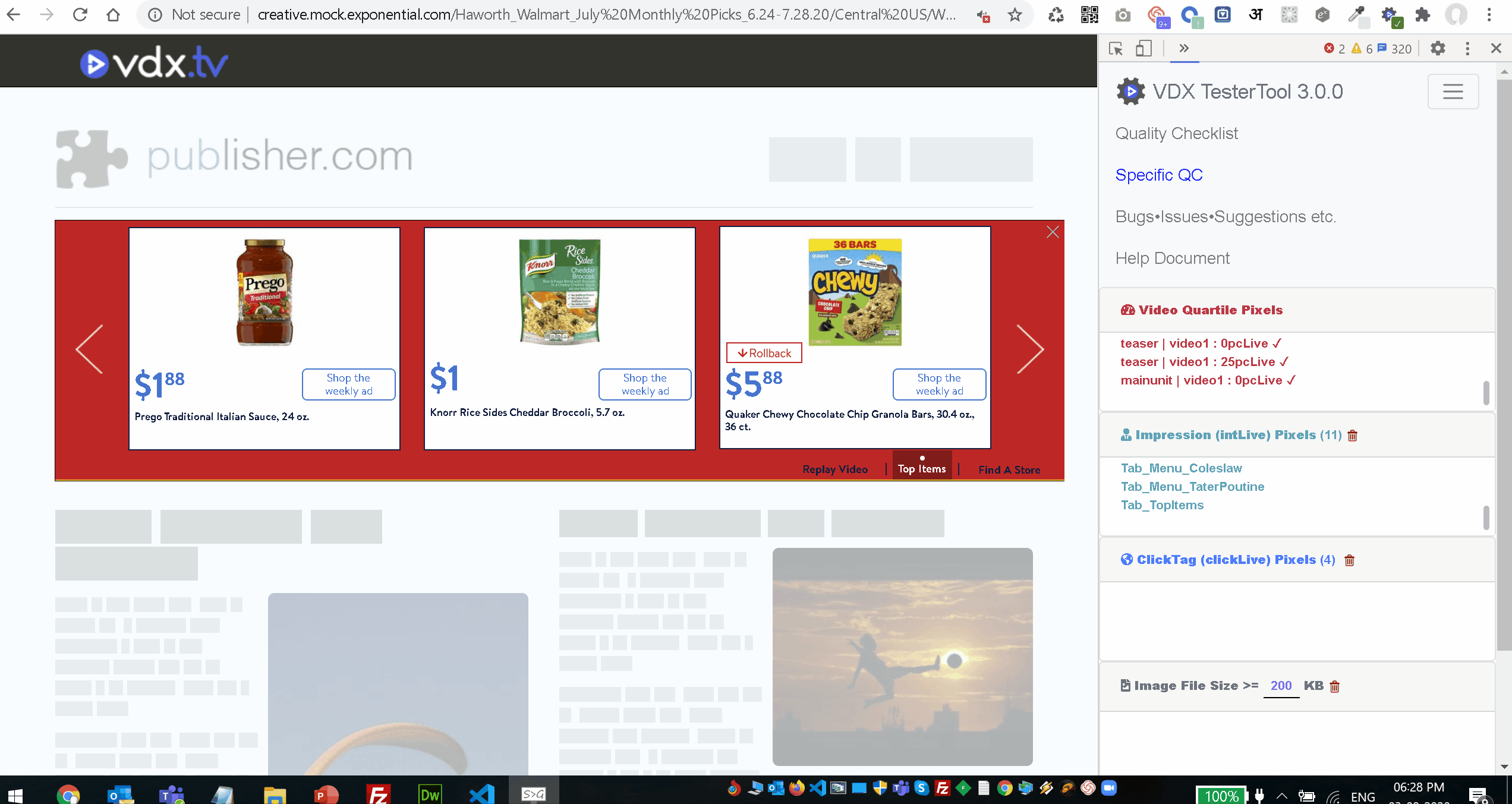The image size is (1512, 804).
Task: Click the DevTools warning count indicator
Action: [1362, 49]
